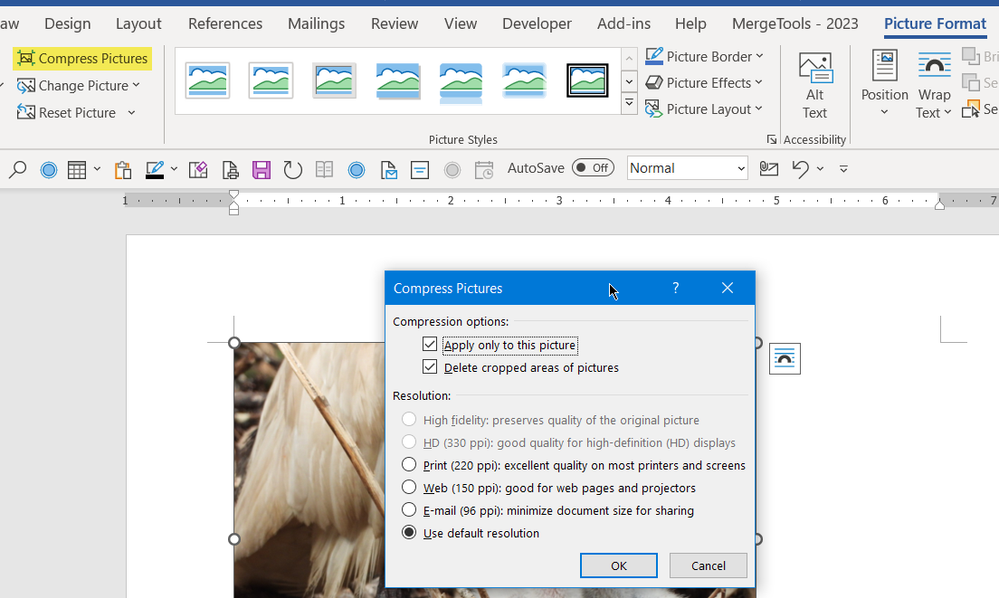Click the Picture Effects icon
The image size is (999, 598).
tap(654, 83)
